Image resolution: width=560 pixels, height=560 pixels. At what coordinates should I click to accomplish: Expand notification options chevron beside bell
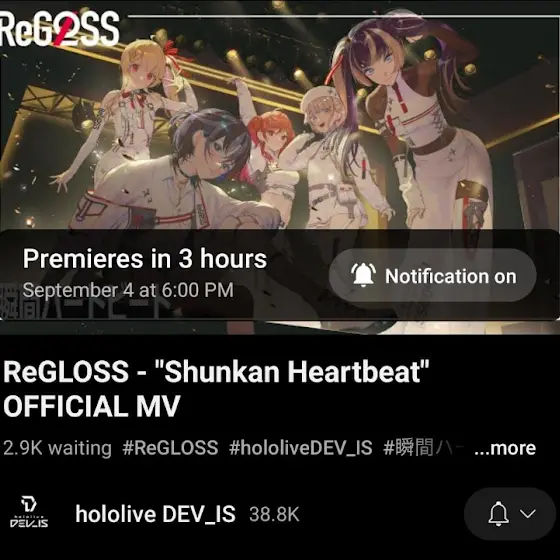coord(528,514)
